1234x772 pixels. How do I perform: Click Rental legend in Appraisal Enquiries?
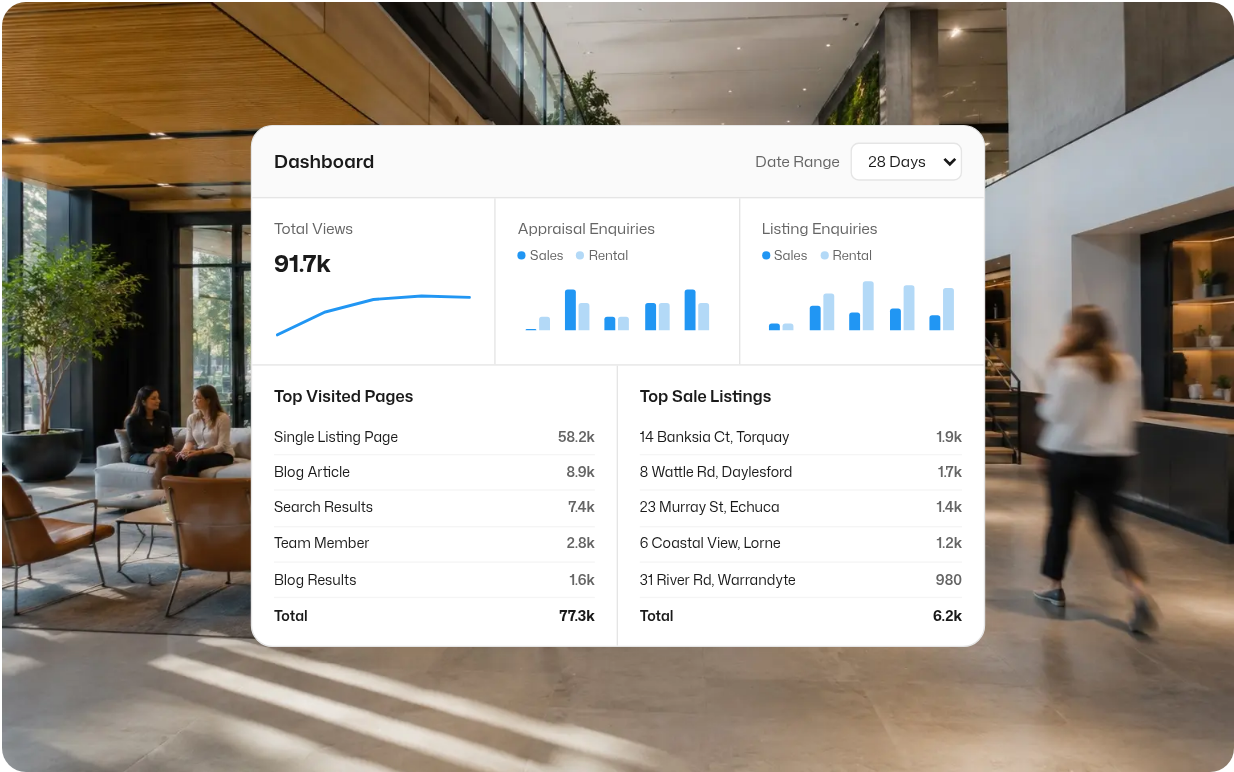tap(602, 256)
